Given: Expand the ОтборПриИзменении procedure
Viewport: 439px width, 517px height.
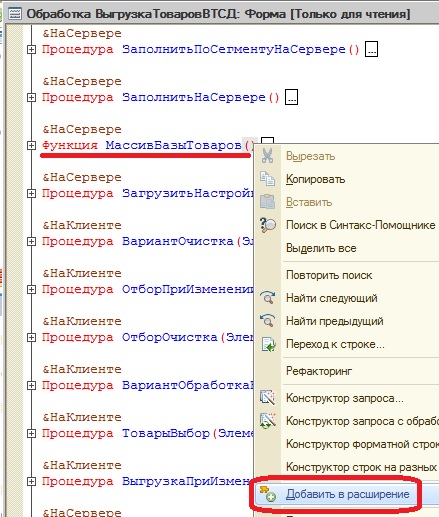Looking at the screenshot, I should click(x=31, y=290).
